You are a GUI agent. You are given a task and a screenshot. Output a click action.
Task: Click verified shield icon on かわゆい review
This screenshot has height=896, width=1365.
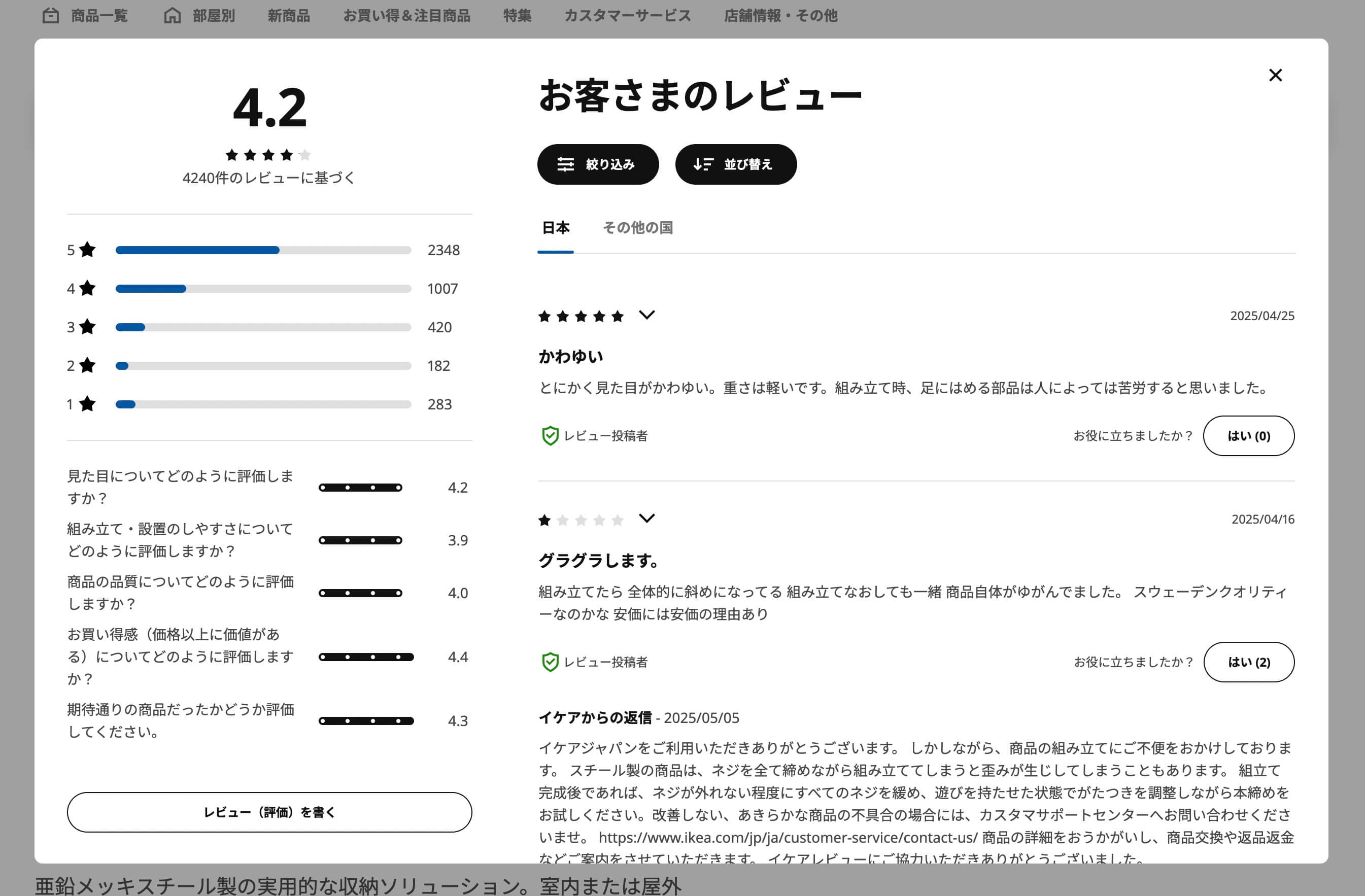(550, 436)
